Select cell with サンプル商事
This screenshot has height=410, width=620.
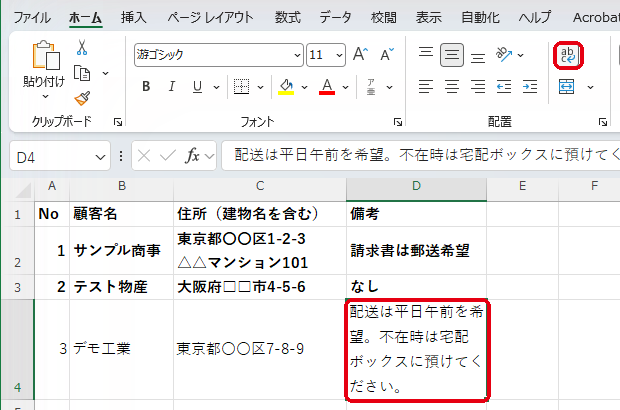[x=121, y=251]
